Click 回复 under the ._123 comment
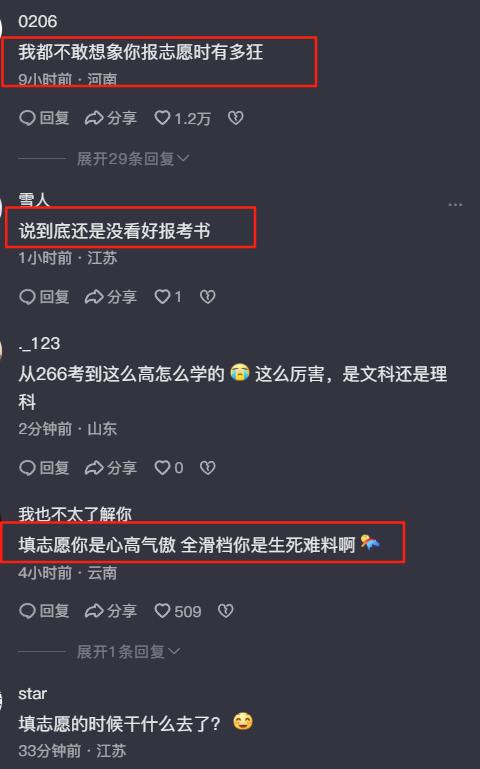Image resolution: width=480 pixels, height=769 pixels. 44,468
